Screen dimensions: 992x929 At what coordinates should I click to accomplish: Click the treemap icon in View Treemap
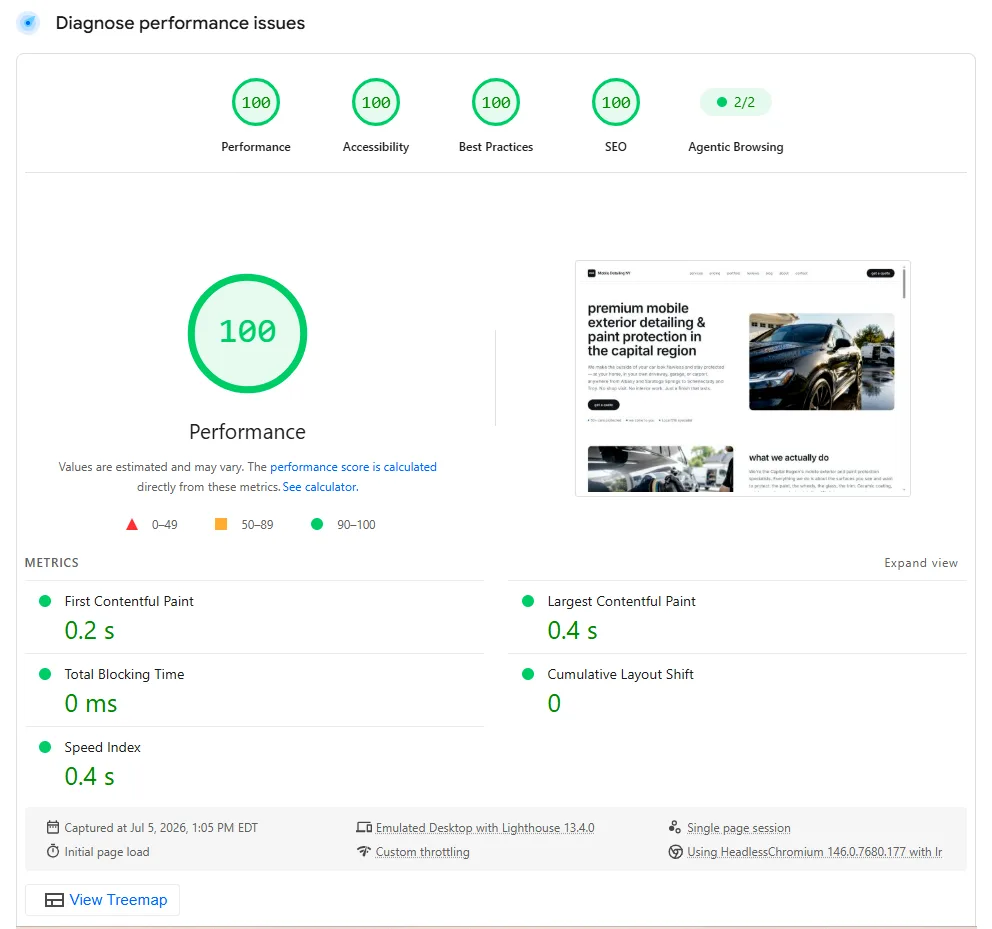click(x=54, y=900)
